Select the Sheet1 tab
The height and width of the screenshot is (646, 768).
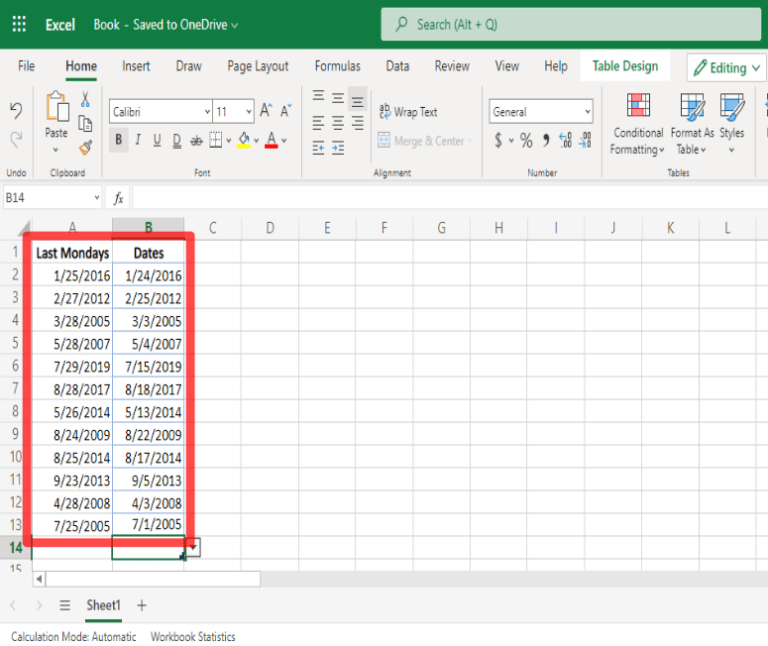pyautogui.click(x=103, y=605)
